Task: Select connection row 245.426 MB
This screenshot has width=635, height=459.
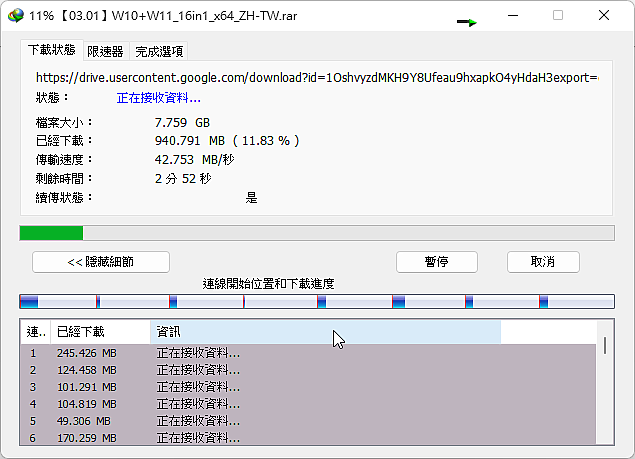Action: (x=308, y=353)
